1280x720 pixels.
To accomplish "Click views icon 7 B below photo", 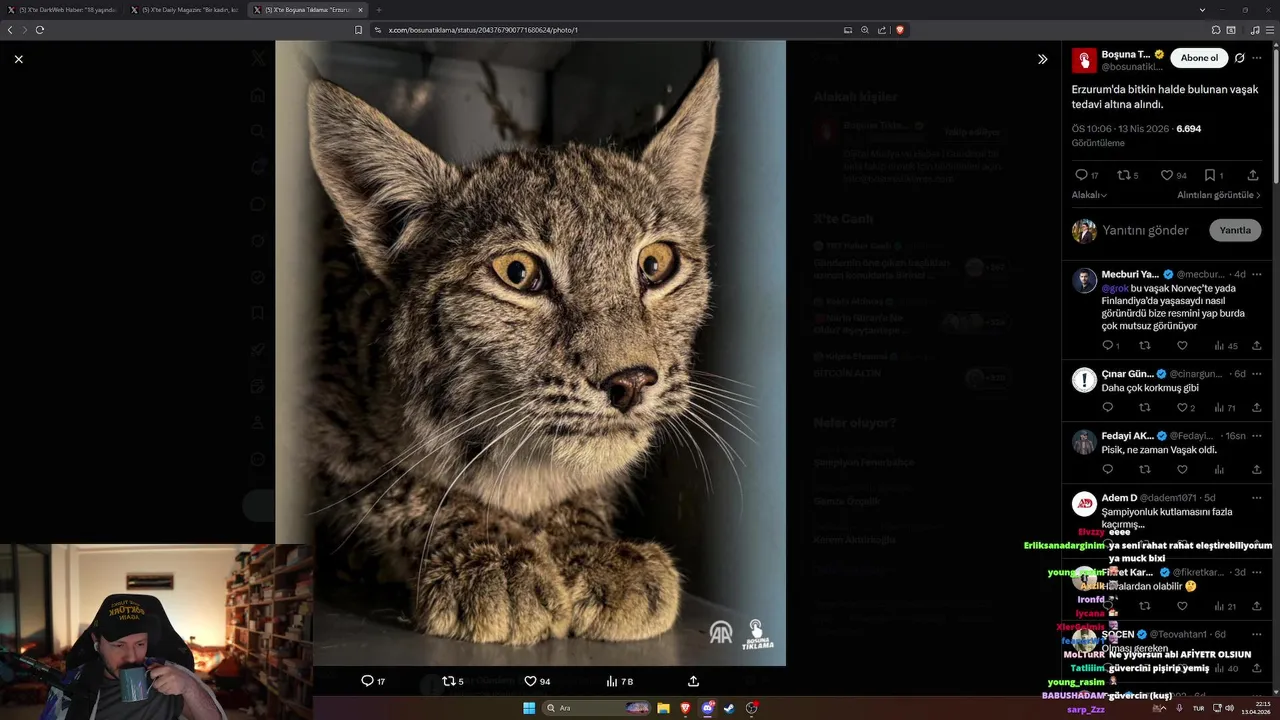I will [620, 681].
